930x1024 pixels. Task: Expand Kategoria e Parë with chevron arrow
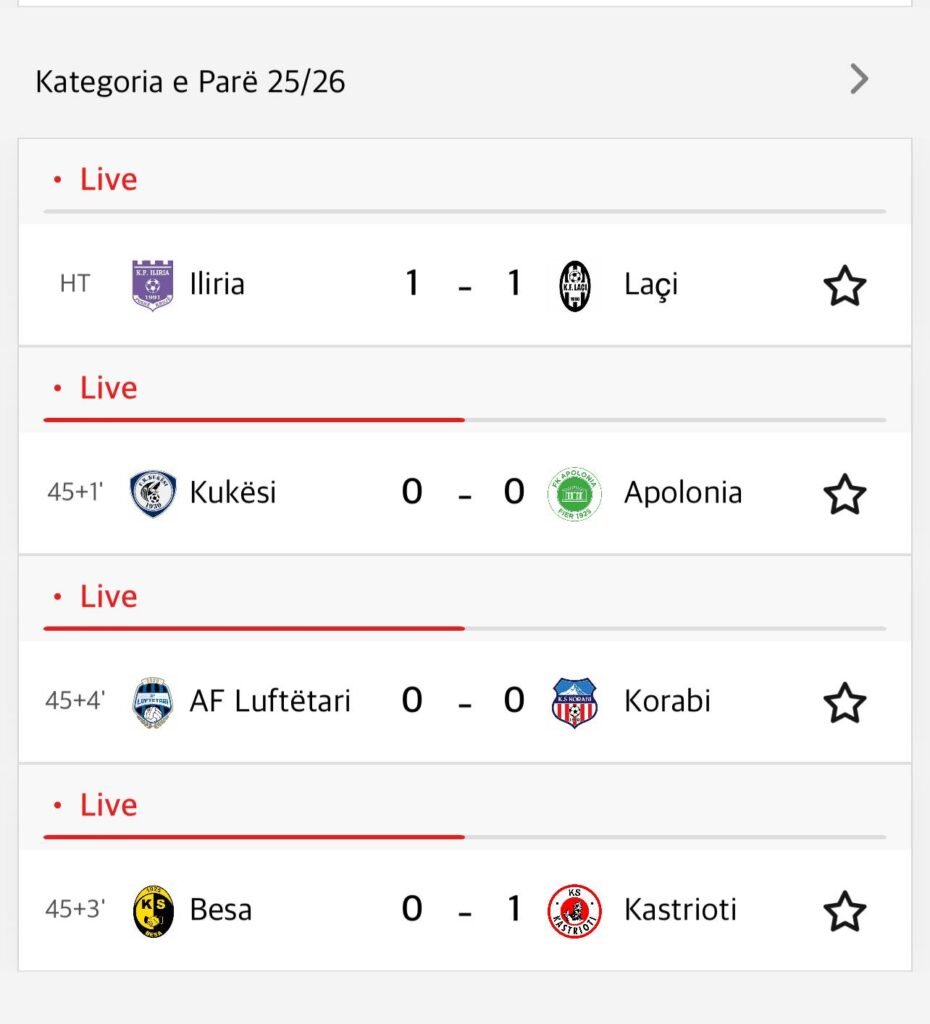(x=858, y=79)
